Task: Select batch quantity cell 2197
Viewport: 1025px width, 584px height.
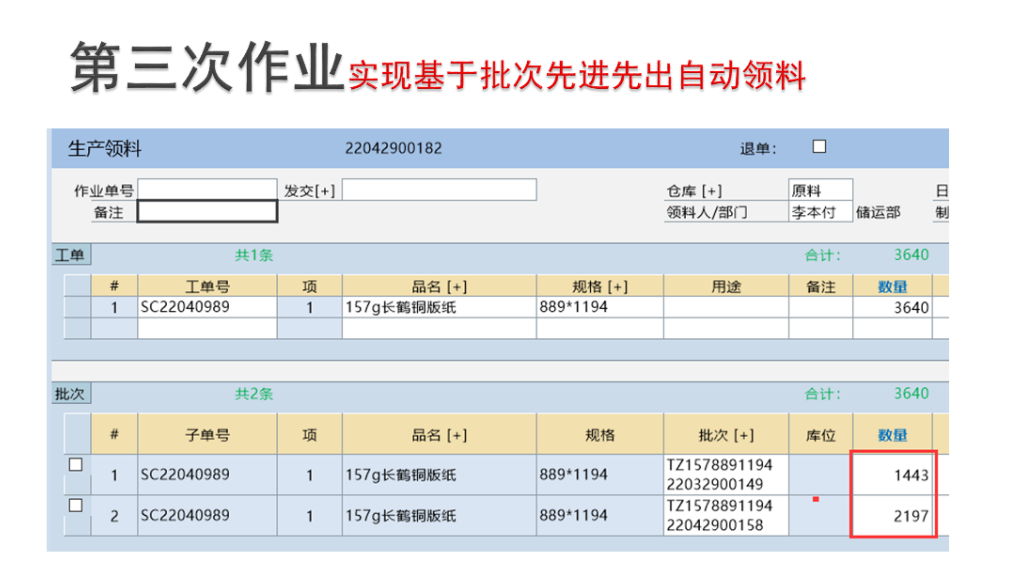Action: click(x=892, y=516)
